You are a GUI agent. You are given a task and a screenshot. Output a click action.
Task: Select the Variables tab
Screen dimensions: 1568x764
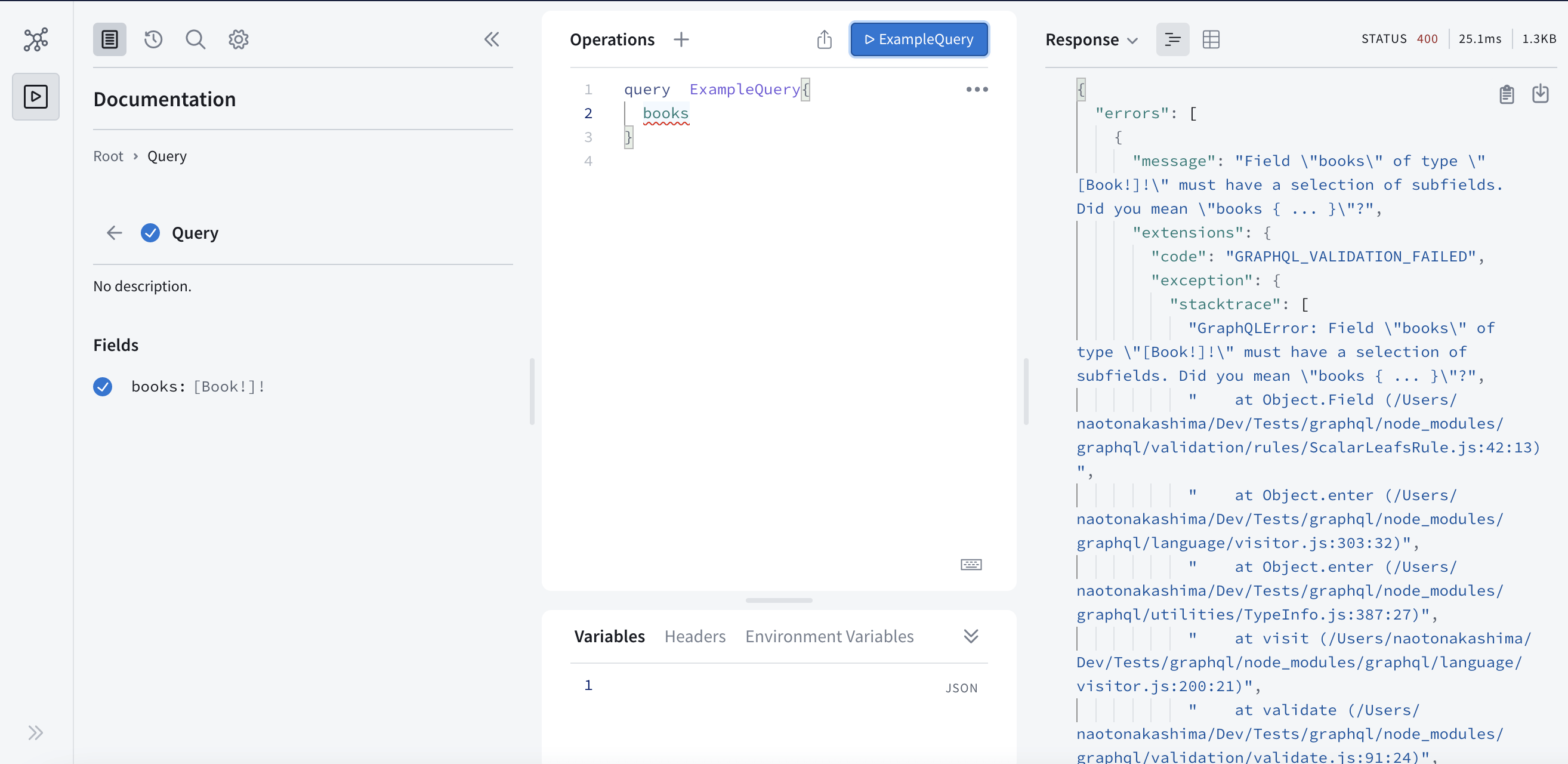coord(609,636)
